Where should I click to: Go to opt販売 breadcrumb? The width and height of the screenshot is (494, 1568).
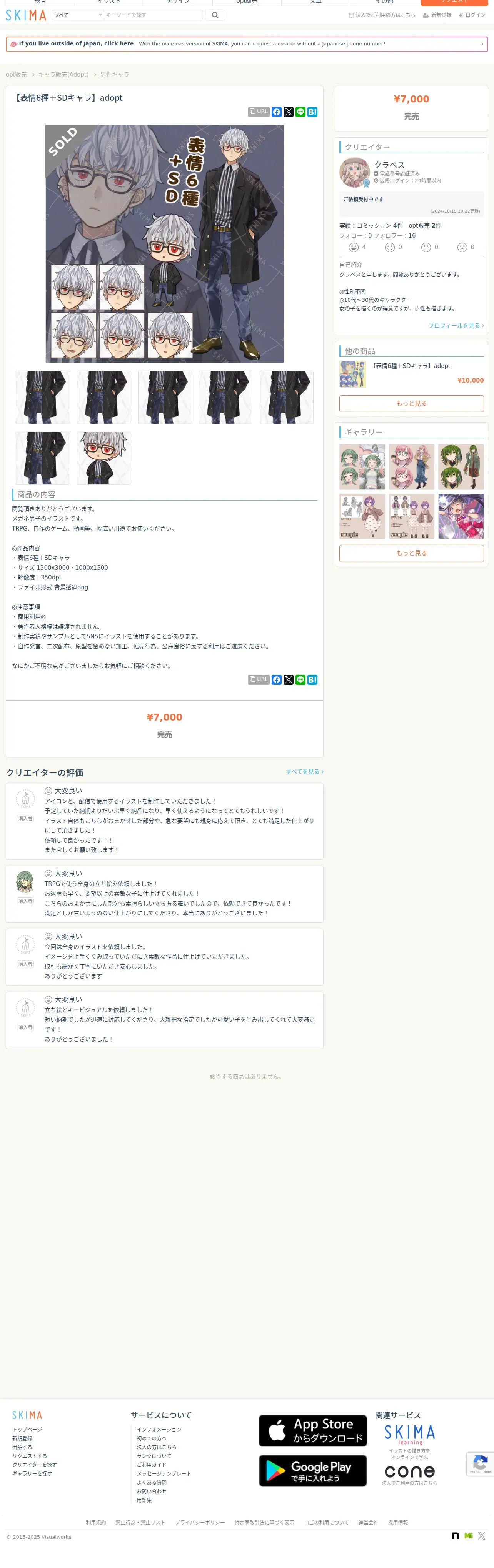(x=17, y=75)
